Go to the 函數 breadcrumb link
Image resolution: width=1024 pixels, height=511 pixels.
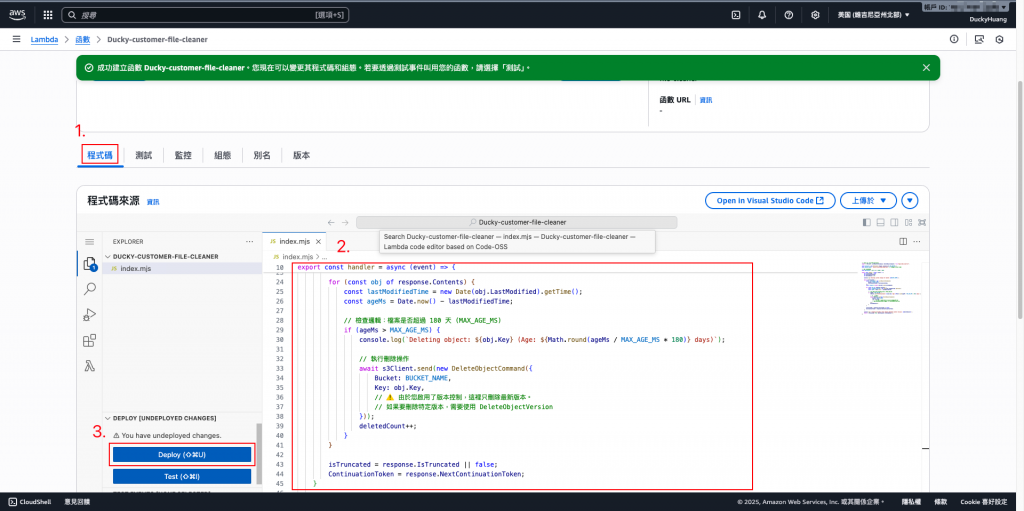tap(83, 39)
